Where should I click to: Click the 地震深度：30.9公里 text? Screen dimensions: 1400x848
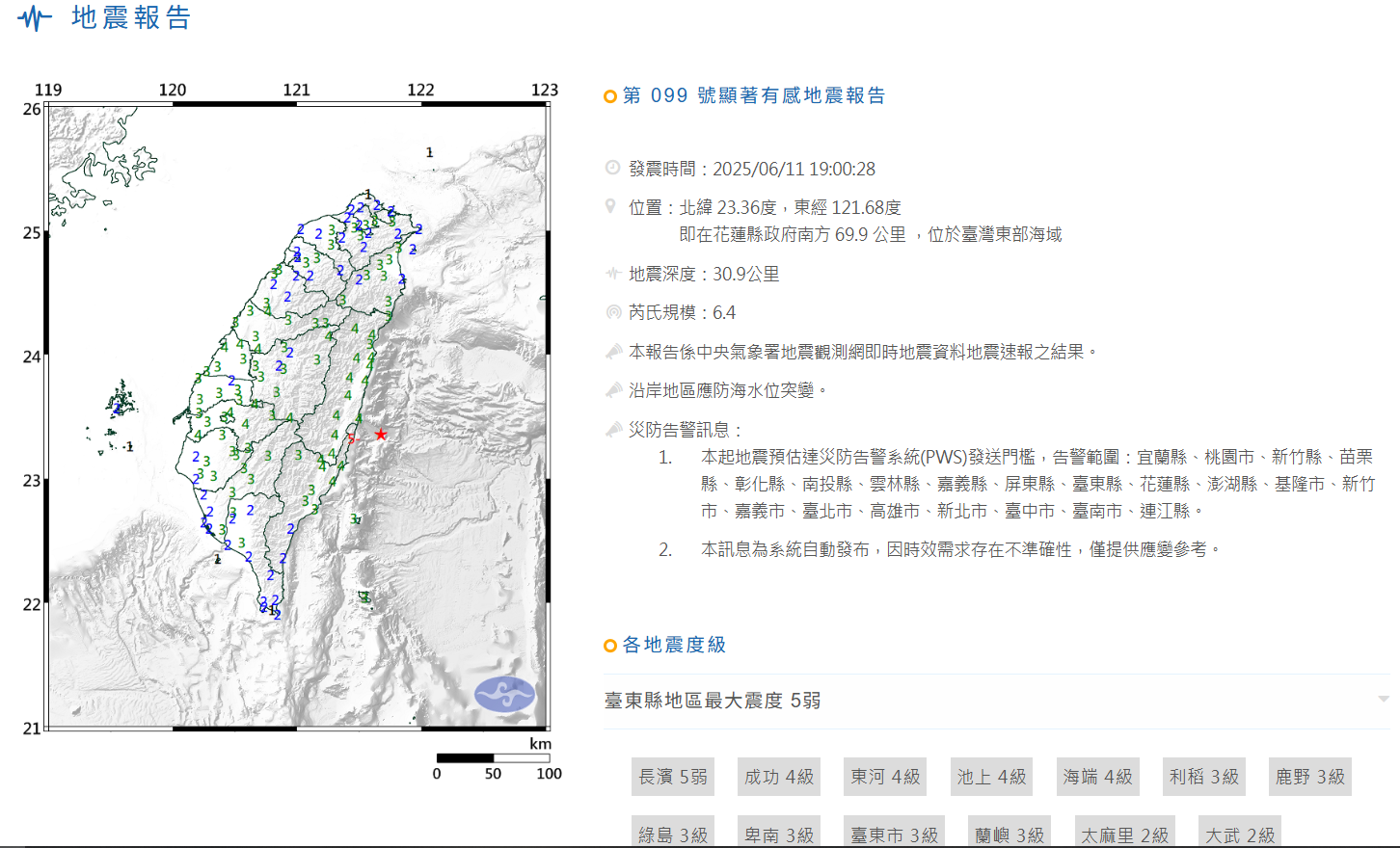click(704, 274)
